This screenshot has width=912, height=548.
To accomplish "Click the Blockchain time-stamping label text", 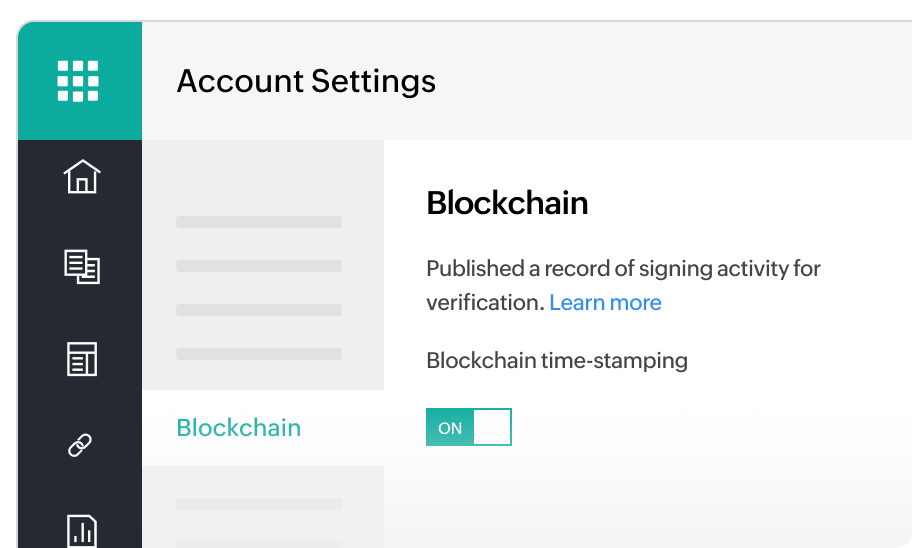I will click(557, 361).
